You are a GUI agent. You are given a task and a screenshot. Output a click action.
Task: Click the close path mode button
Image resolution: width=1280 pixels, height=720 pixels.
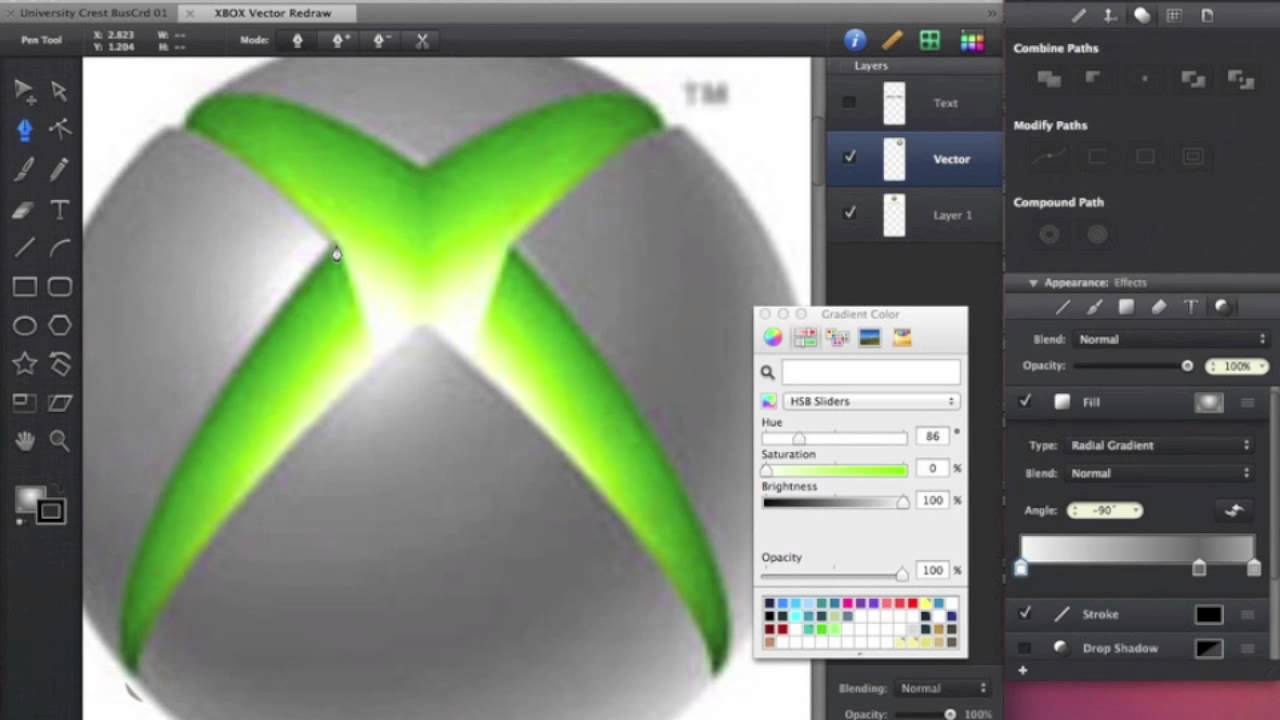click(x=422, y=41)
